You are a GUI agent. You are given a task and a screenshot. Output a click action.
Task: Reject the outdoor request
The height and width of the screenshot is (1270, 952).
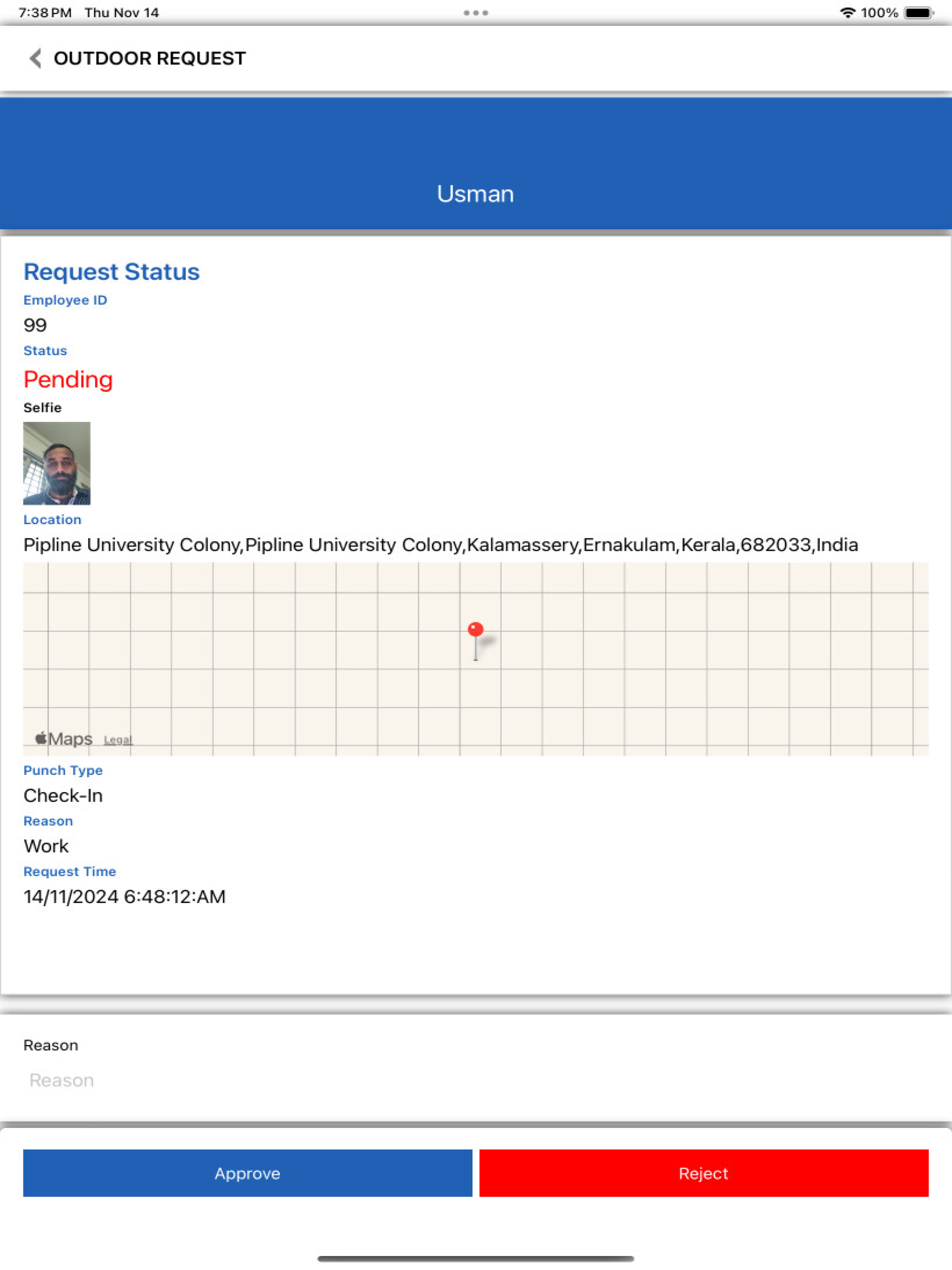703,1173
